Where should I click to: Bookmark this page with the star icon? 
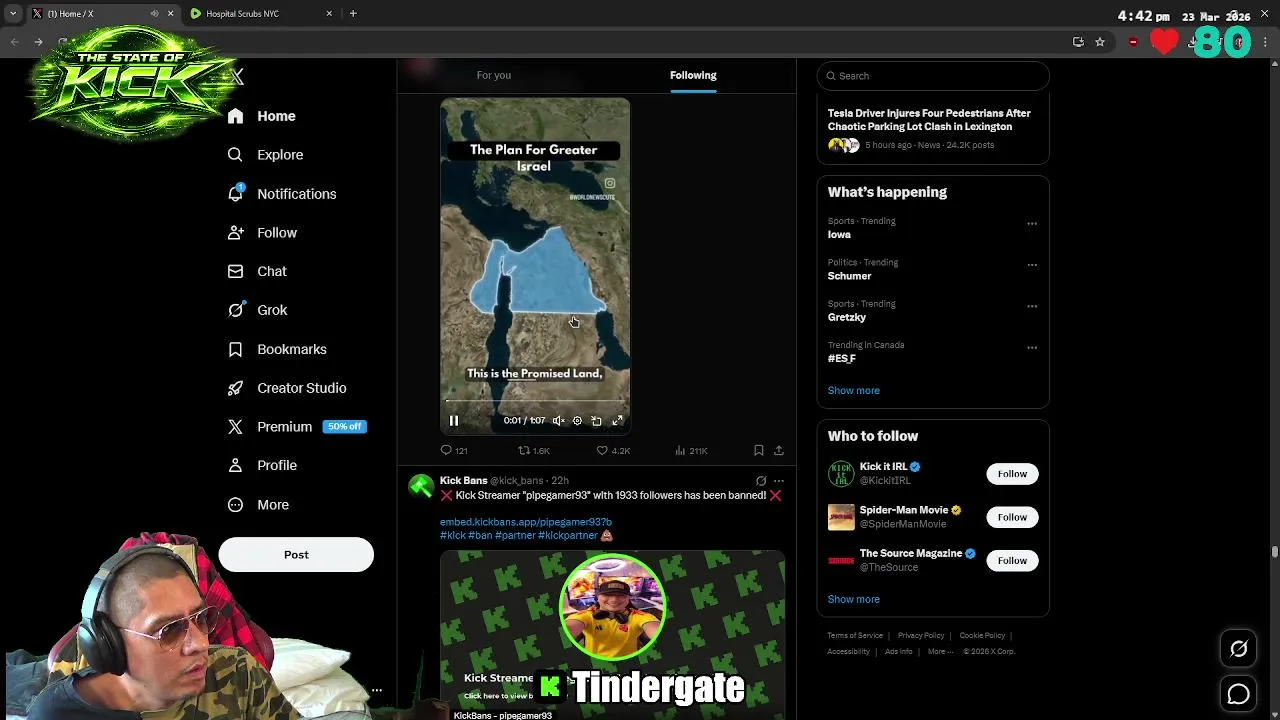coord(1100,42)
